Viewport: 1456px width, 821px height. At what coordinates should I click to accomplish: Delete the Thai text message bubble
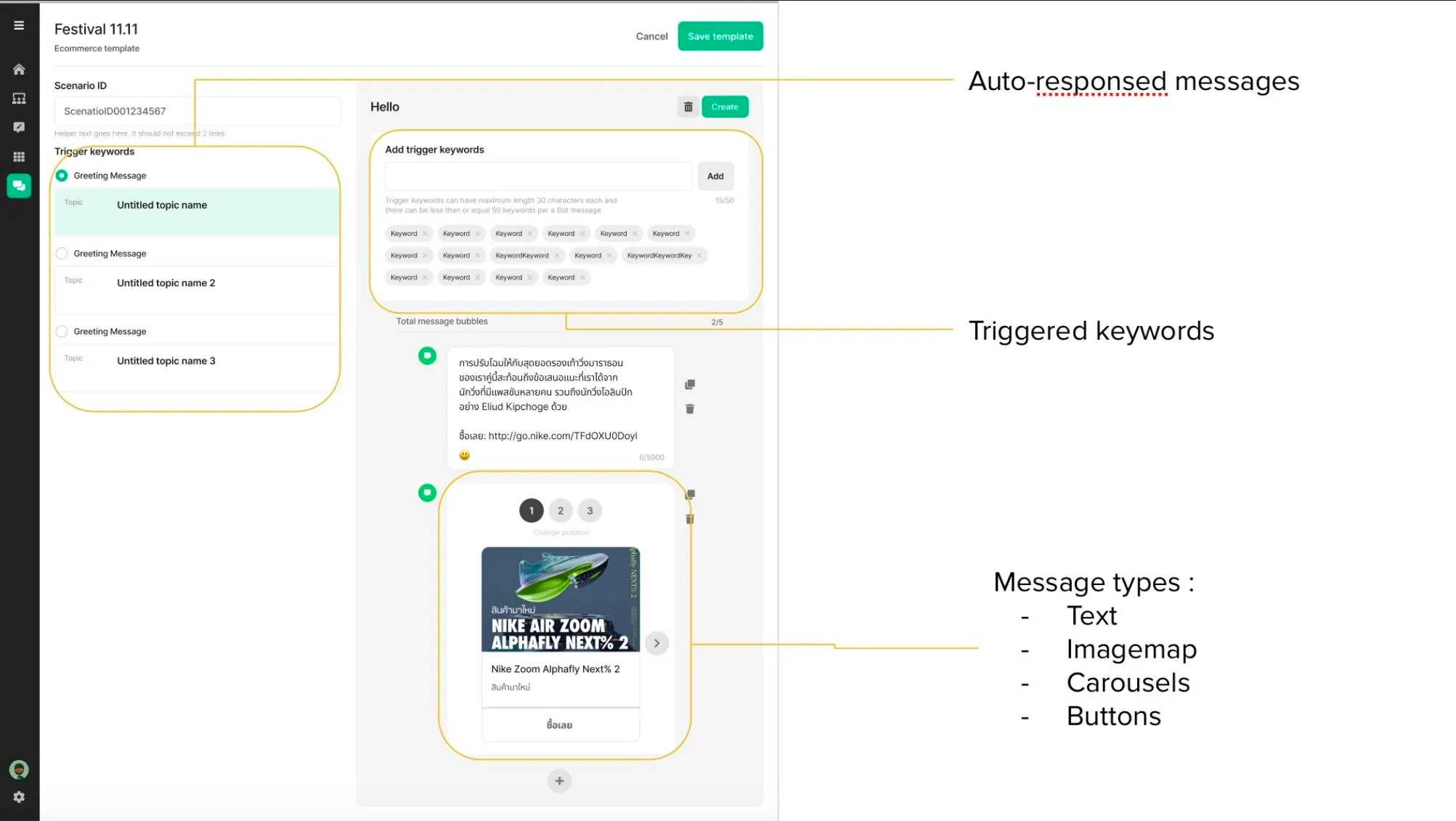pyautogui.click(x=690, y=409)
